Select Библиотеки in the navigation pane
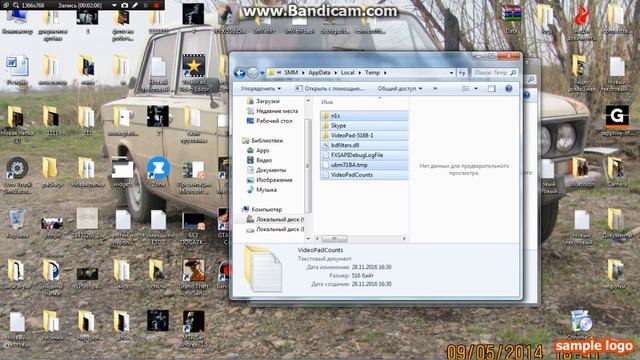 [x=262, y=140]
